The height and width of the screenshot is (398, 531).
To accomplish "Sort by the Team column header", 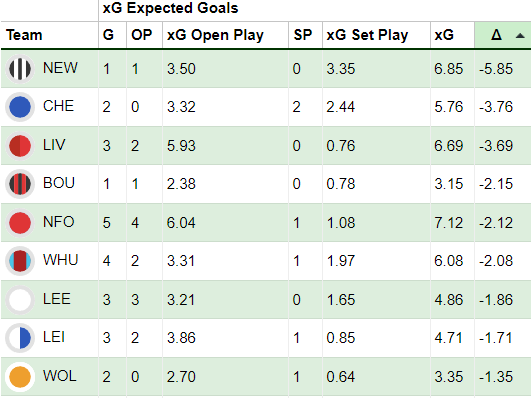I will click(24, 35).
